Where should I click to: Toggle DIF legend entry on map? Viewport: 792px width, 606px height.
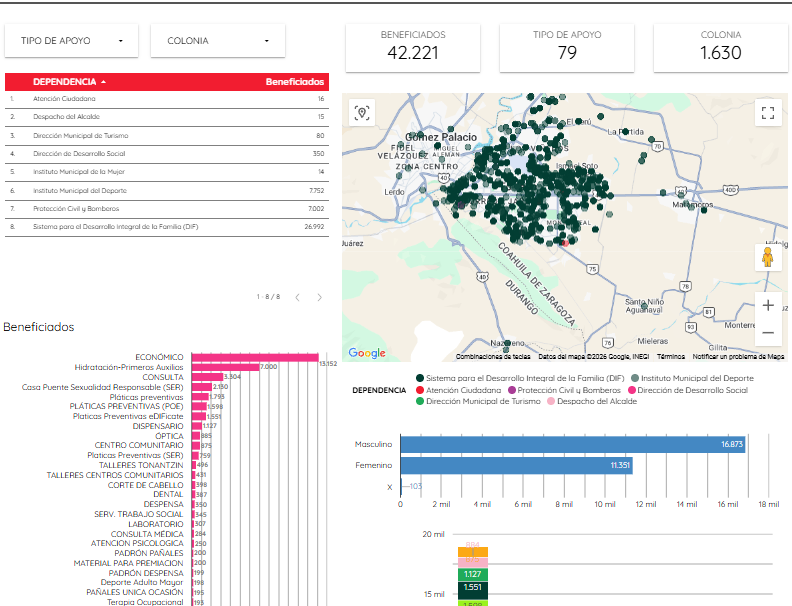[520, 378]
